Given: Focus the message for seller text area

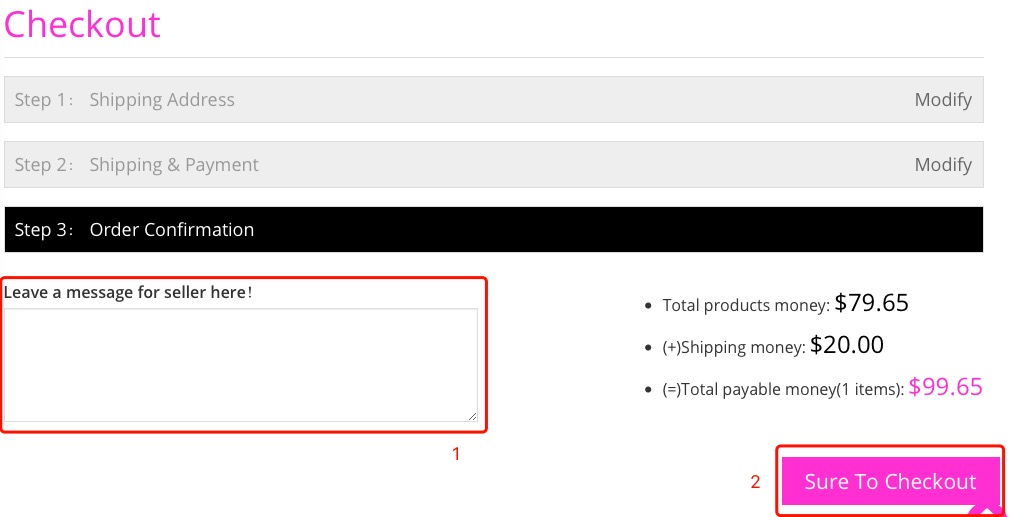Looking at the screenshot, I should 241,365.
